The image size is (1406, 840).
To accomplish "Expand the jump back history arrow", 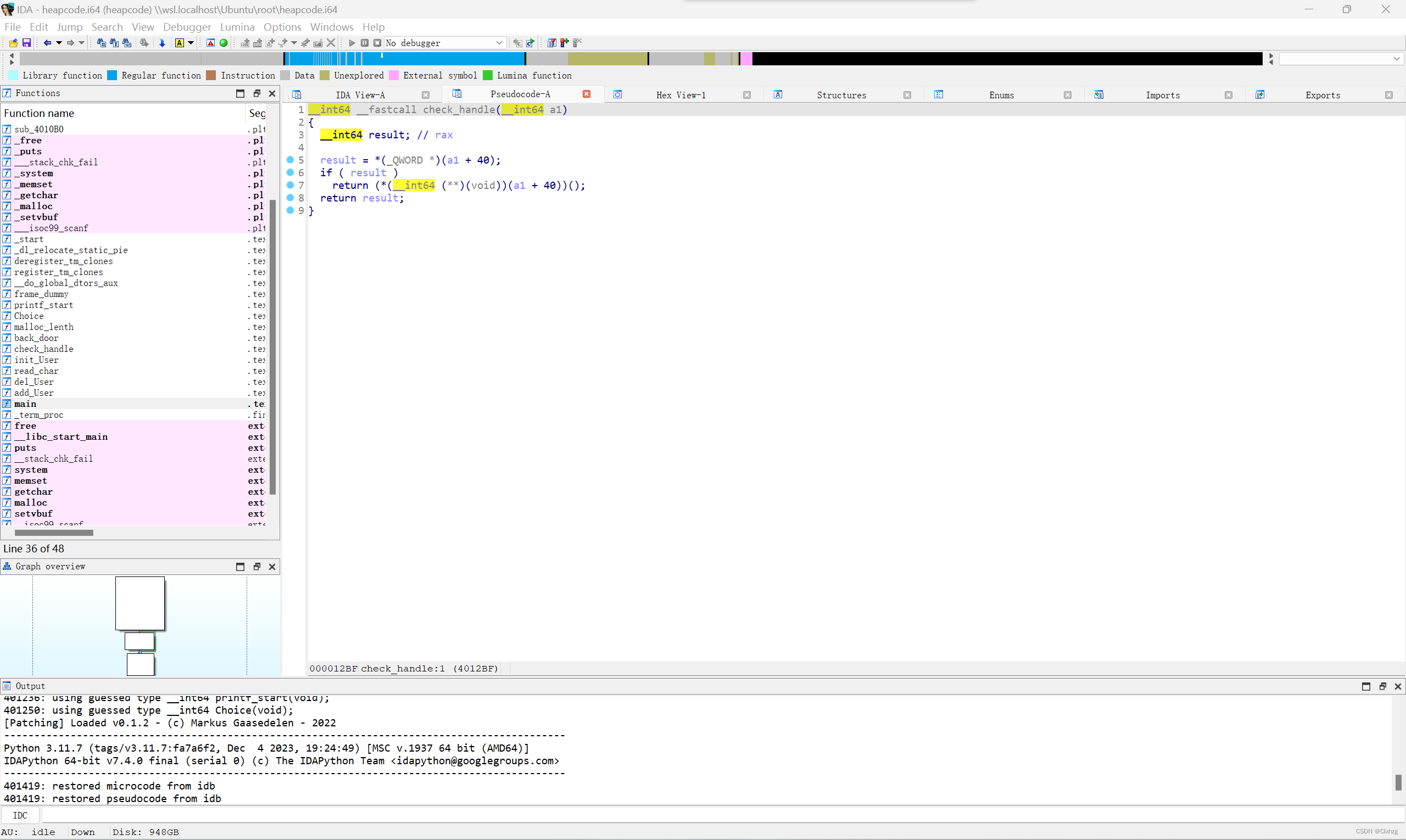I will click(x=59, y=43).
